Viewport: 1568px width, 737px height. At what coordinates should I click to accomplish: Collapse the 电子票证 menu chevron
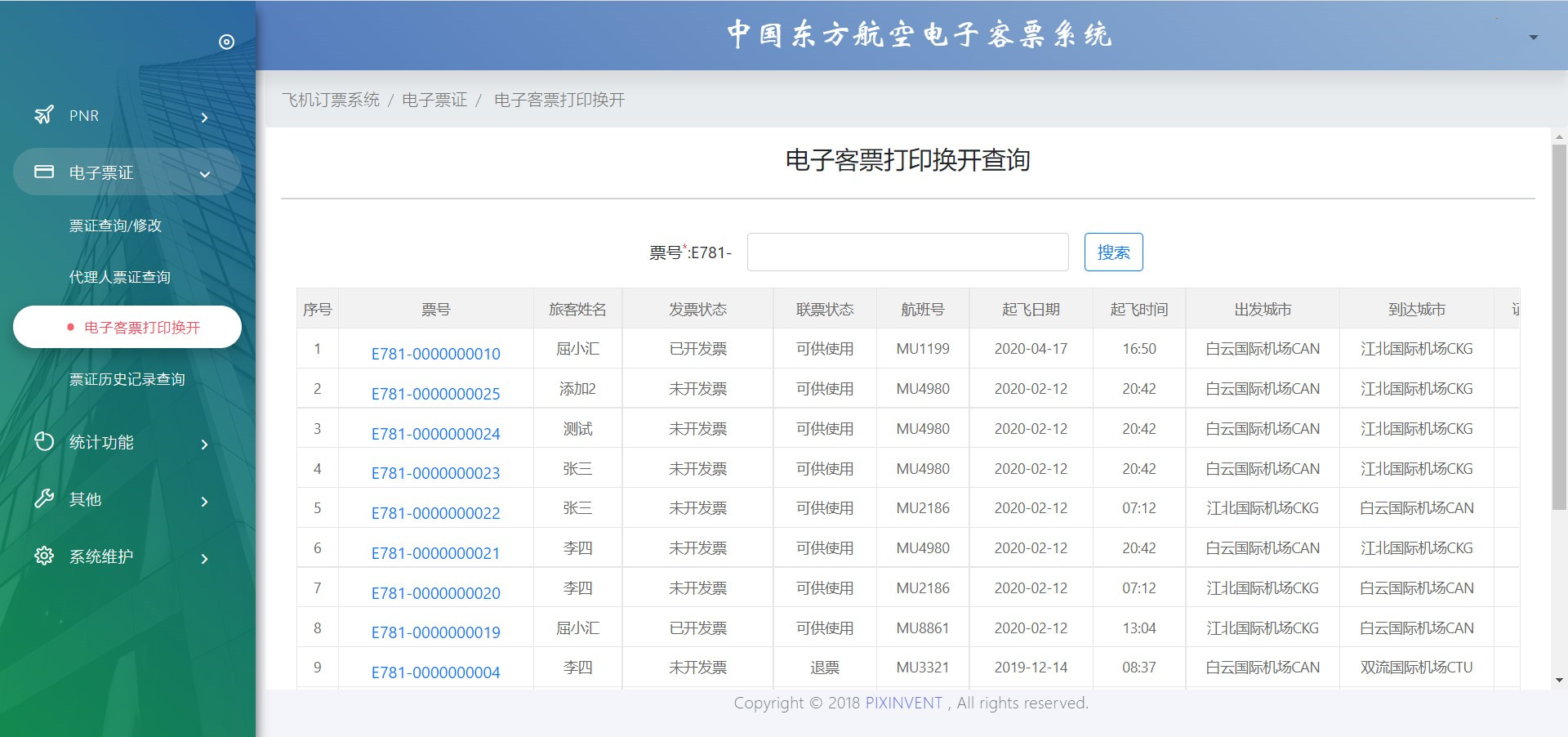click(205, 174)
